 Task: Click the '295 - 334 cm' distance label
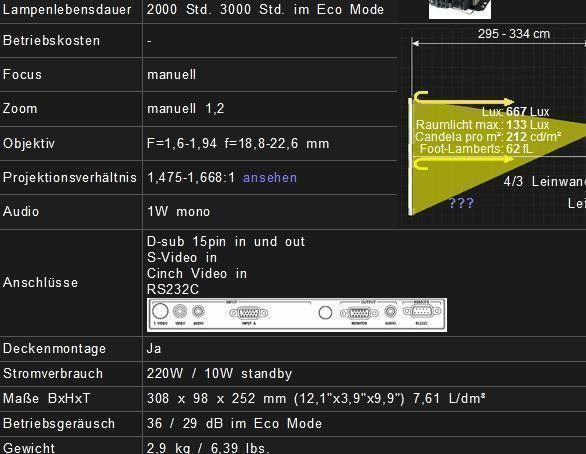click(x=514, y=34)
